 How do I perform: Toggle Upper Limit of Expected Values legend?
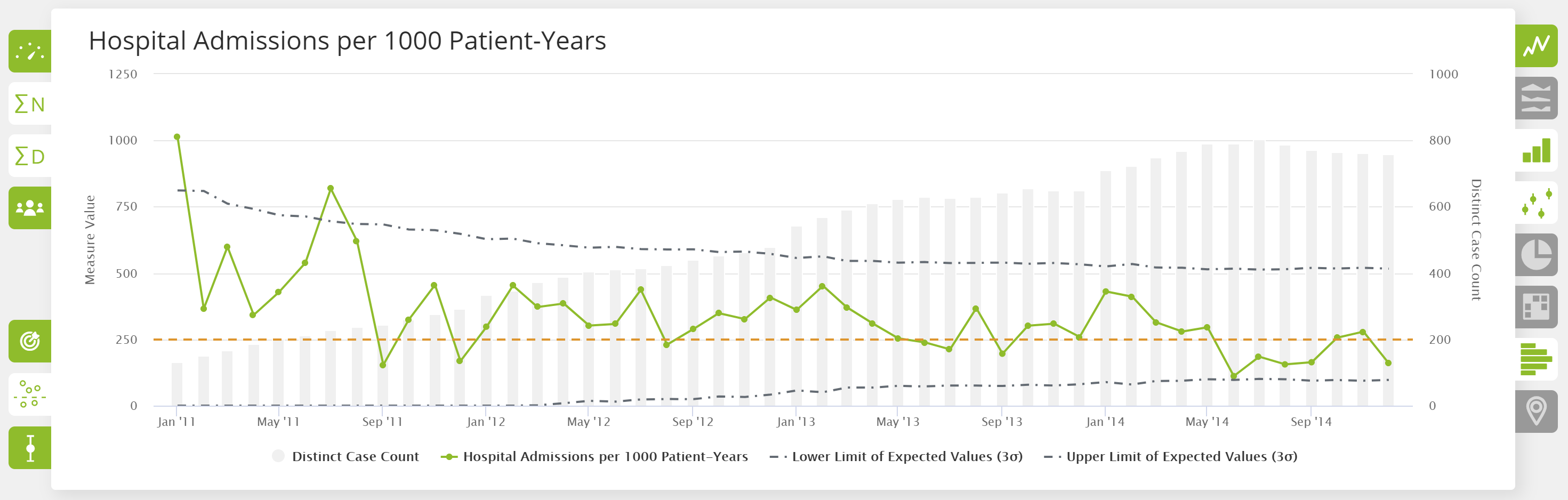[x=1177, y=456]
